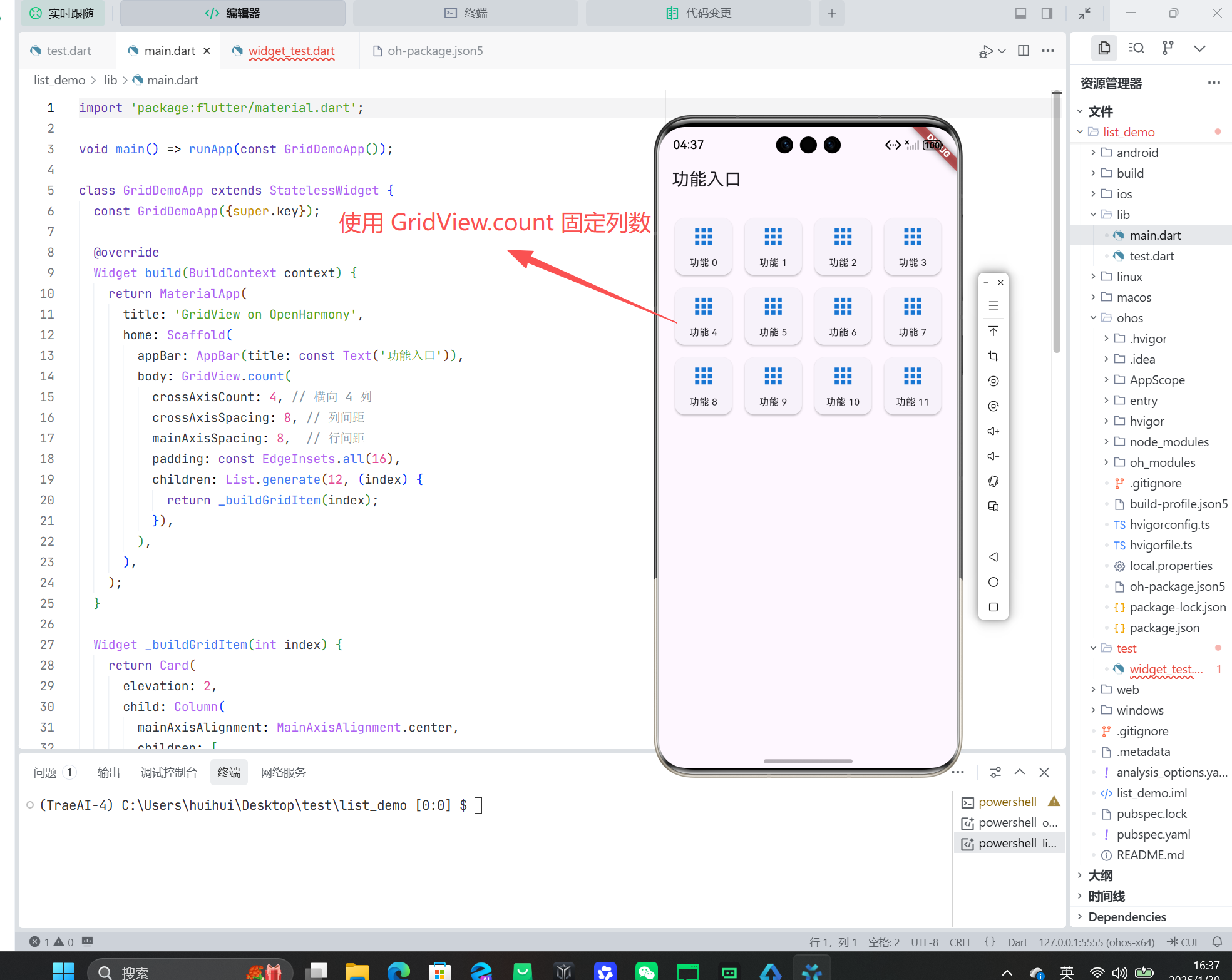Open the search panel icon in sidebar

click(x=1136, y=48)
